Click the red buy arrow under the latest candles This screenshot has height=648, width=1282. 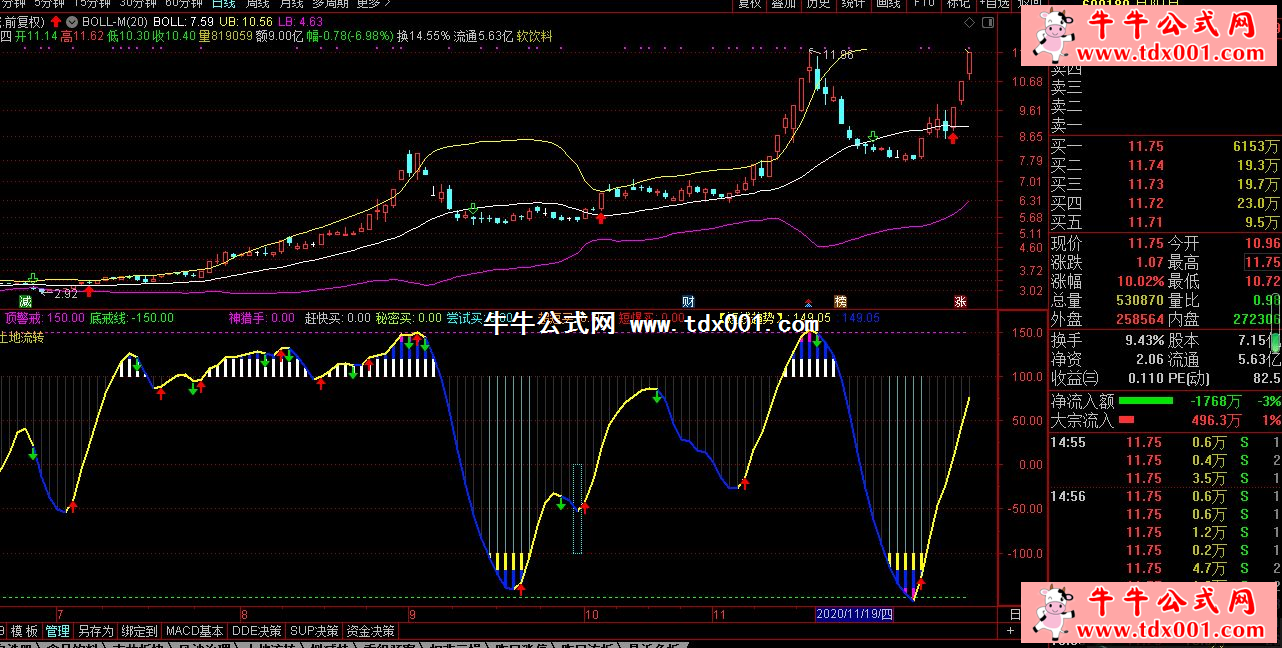click(953, 137)
